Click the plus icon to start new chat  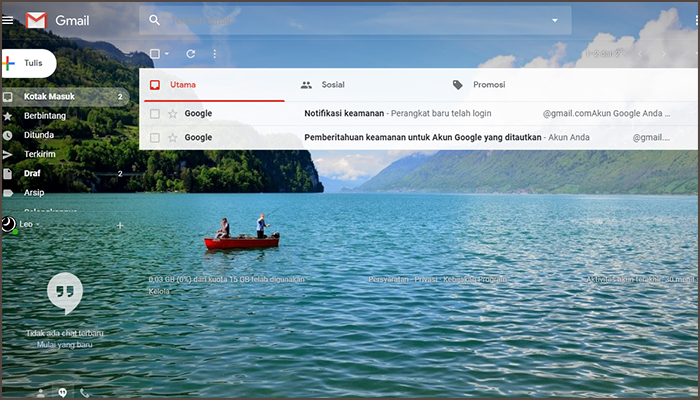point(120,225)
